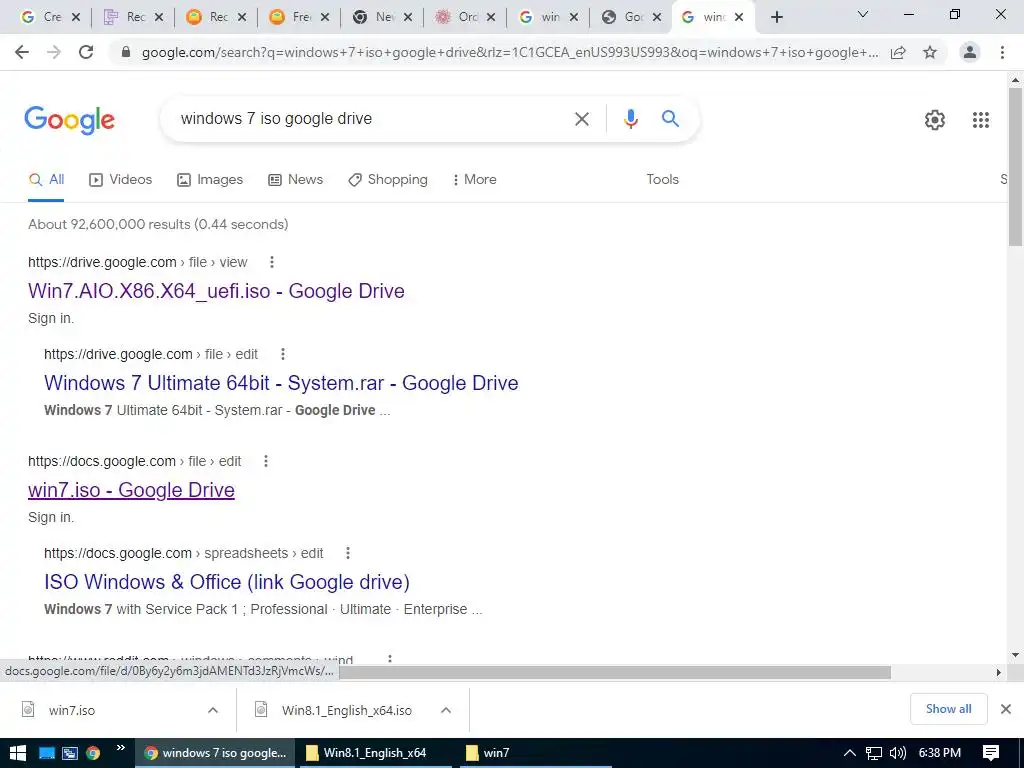Select the News search filter
The image size is (1024, 768).
(295, 180)
